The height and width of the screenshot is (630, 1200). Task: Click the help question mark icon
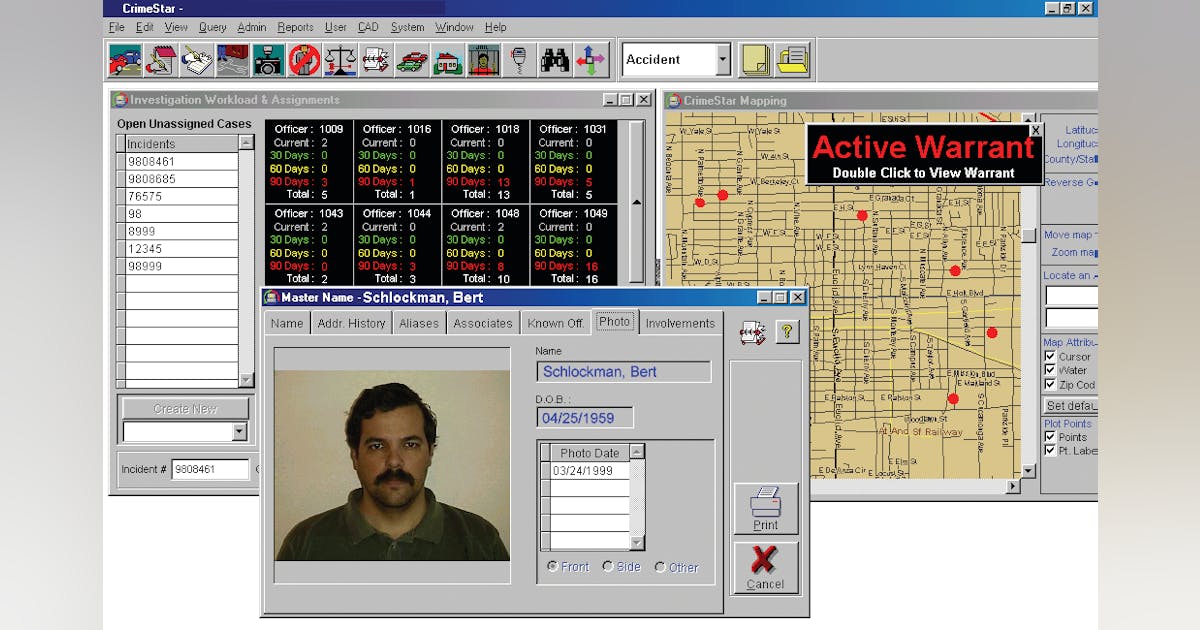coord(789,332)
